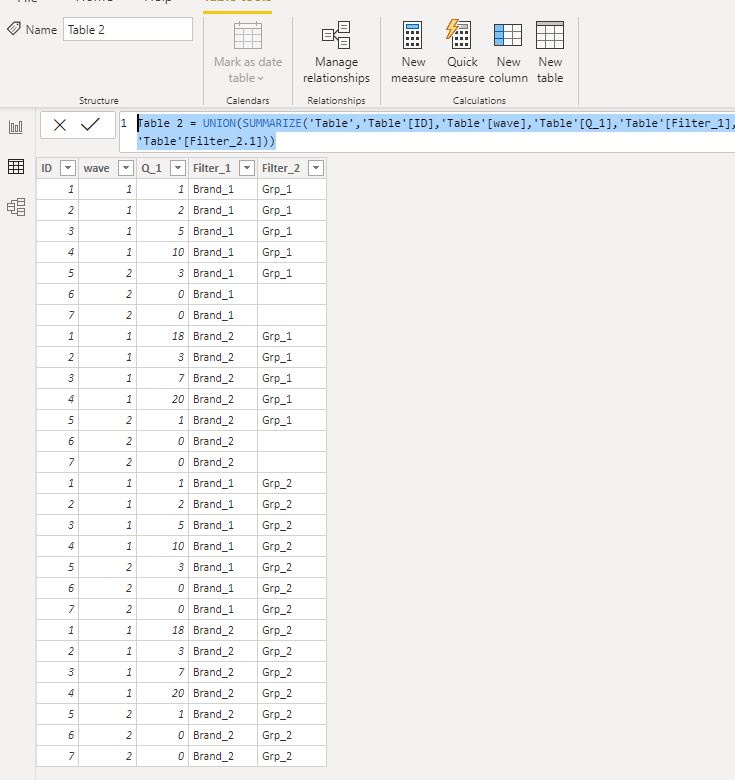
Task: Click the SUMMARIZE function in formula
Action: click(x=272, y=123)
